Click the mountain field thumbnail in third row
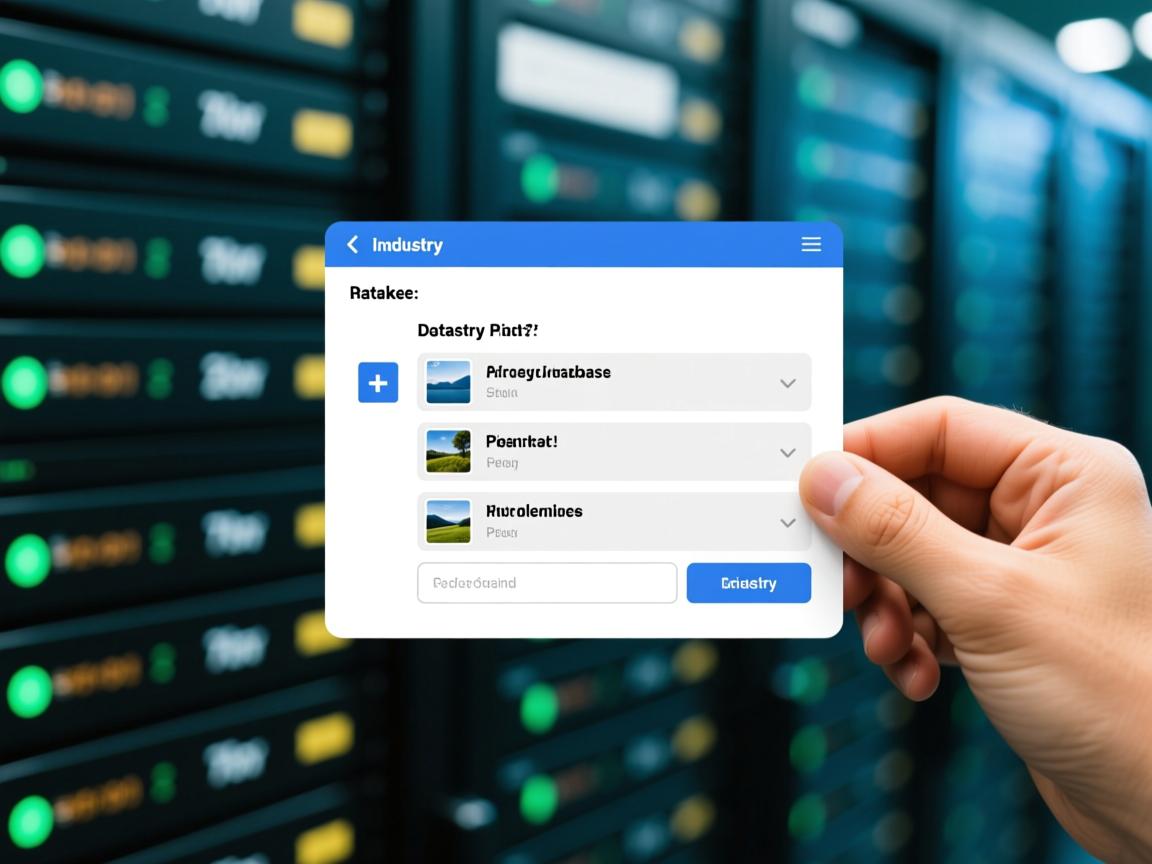The image size is (1152, 864). coord(448,521)
